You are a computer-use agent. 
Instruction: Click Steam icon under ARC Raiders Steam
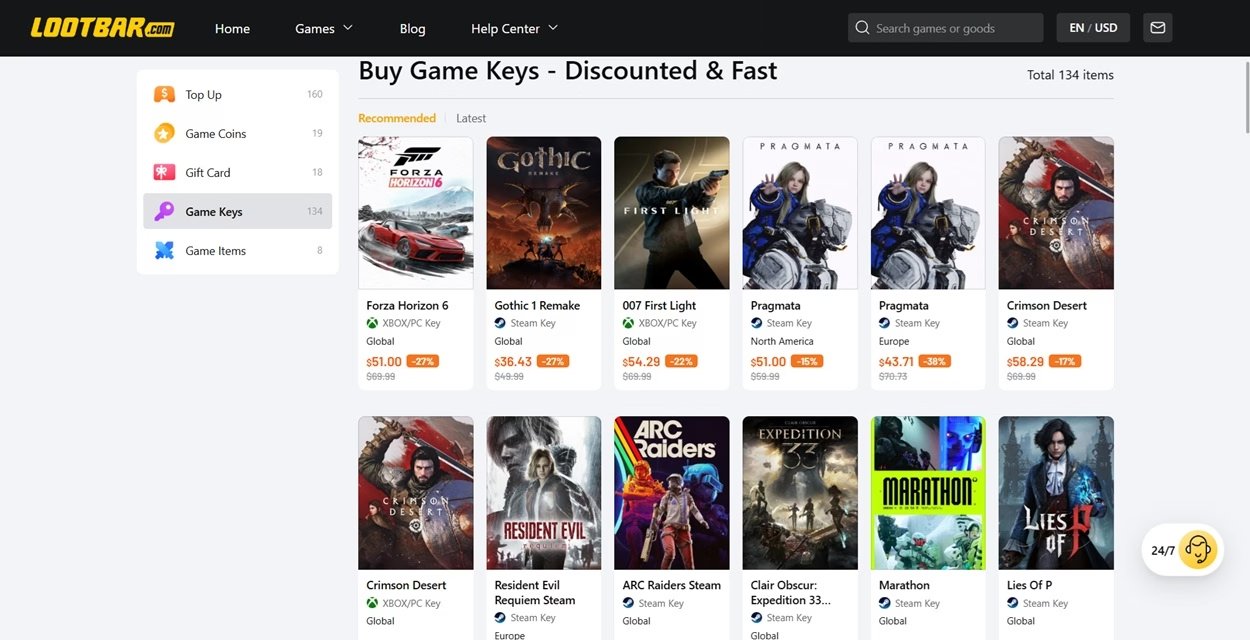pos(628,603)
